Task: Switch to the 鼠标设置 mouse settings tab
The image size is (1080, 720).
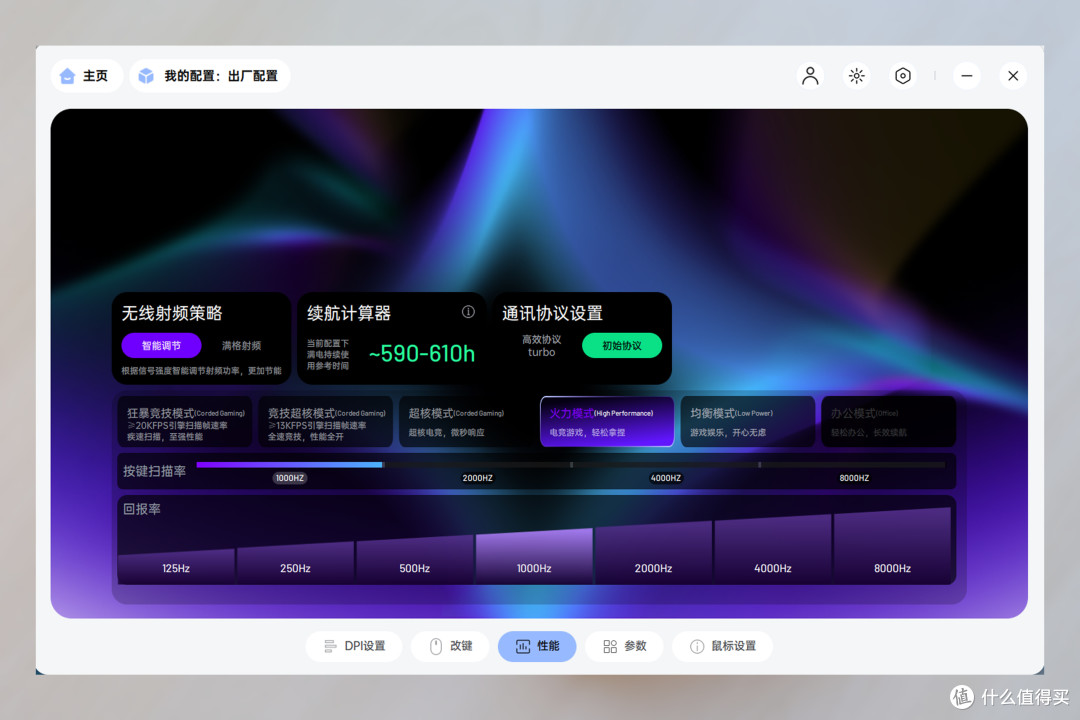Action: click(x=722, y=646)
